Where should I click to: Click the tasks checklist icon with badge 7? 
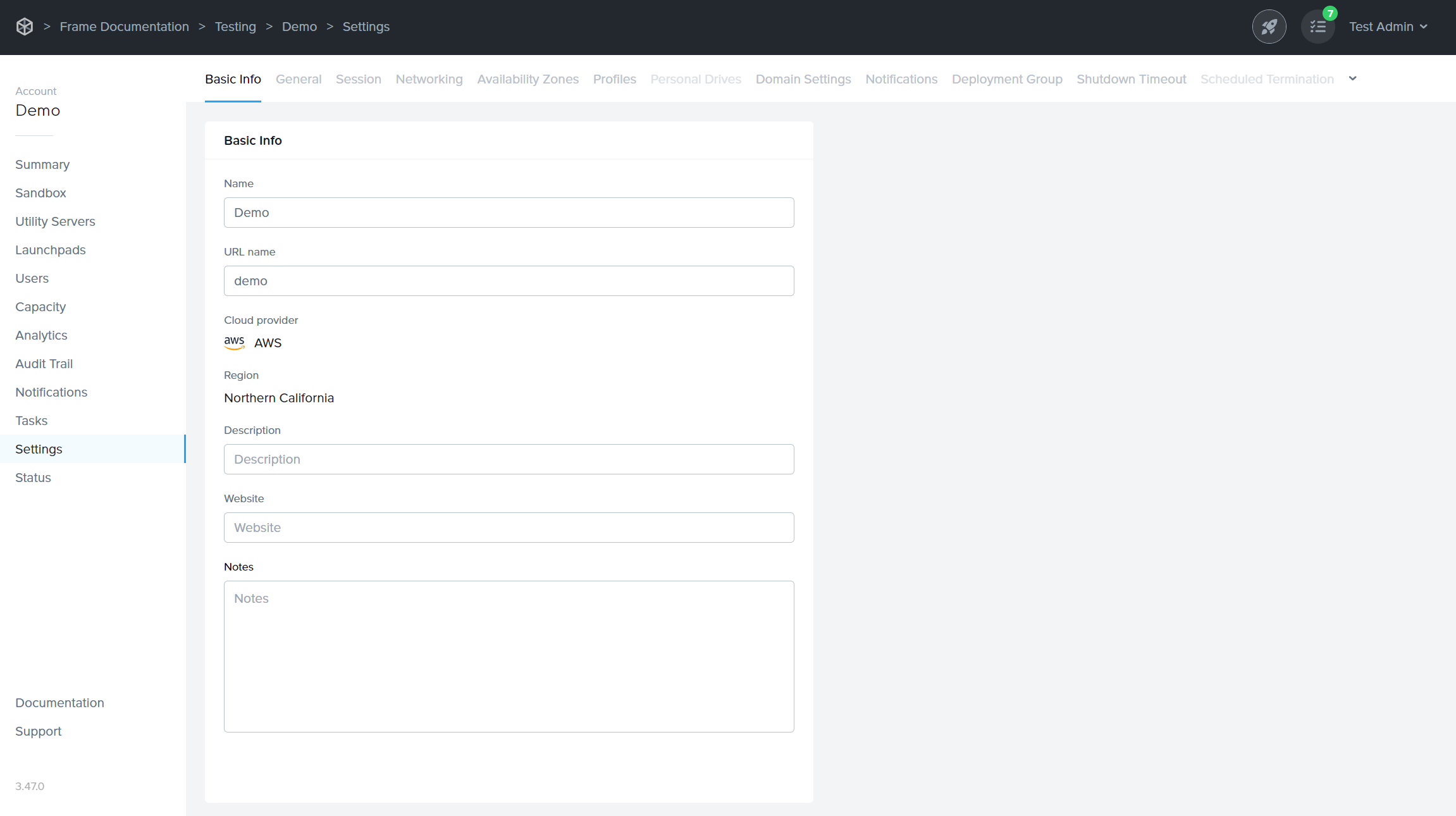pyautogui.click(x=1318, y=27)
